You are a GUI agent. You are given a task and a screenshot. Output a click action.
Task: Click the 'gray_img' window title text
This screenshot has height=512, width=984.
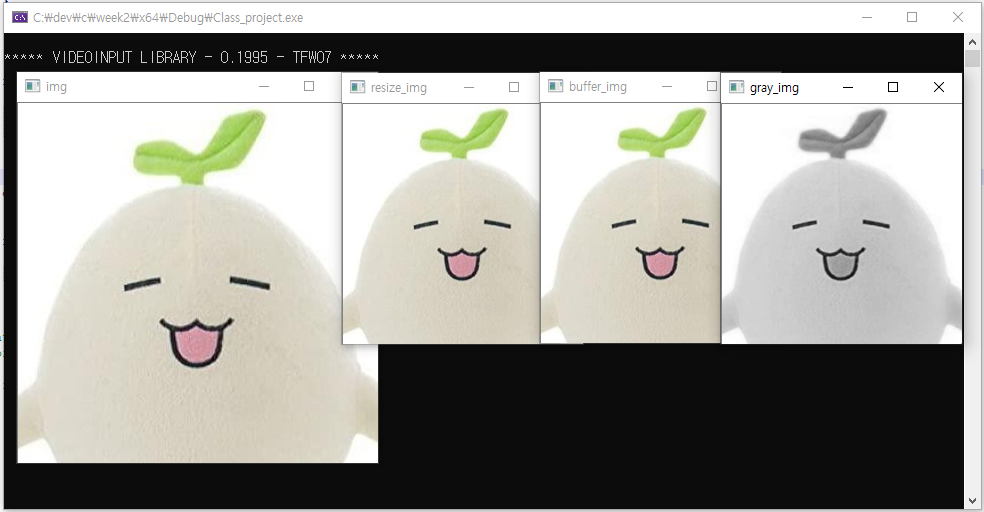coord(774,88)
